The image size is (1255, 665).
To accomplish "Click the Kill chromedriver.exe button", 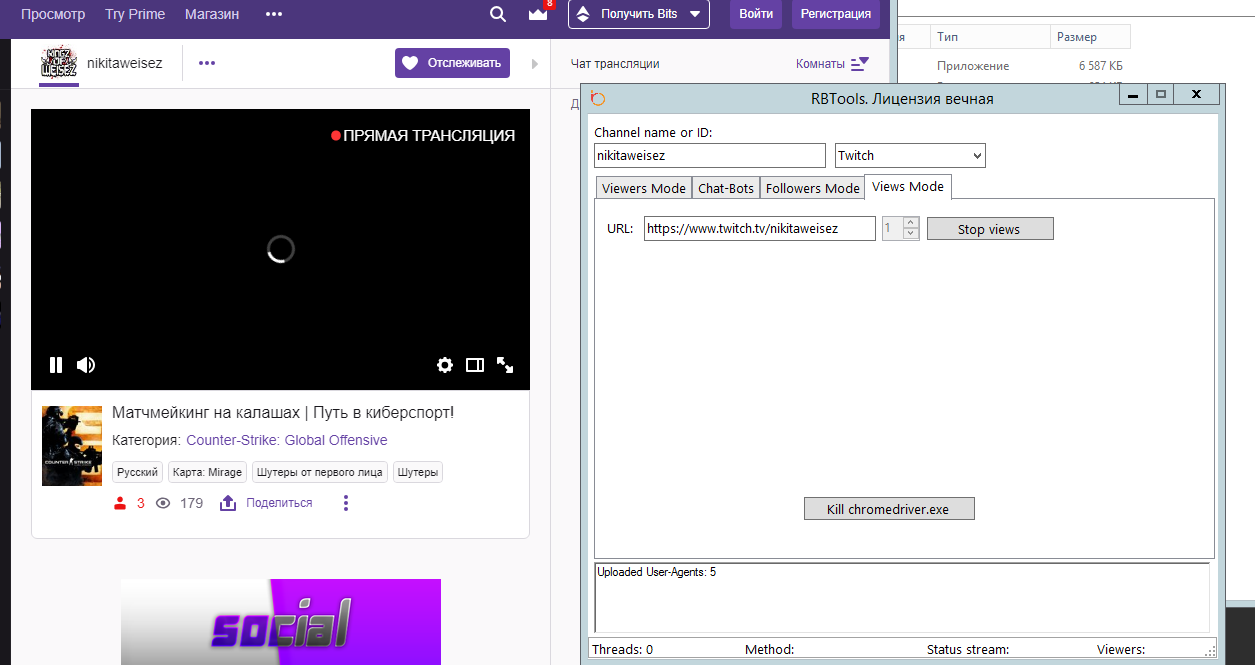I will pyautogui.click(x=888, y=509).
